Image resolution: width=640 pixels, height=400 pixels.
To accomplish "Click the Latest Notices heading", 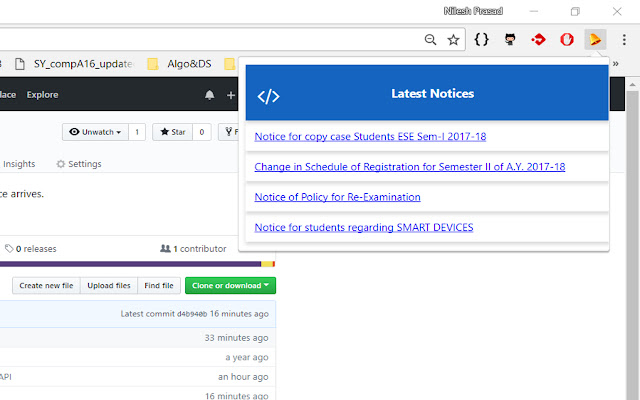I will pos(433,94).
